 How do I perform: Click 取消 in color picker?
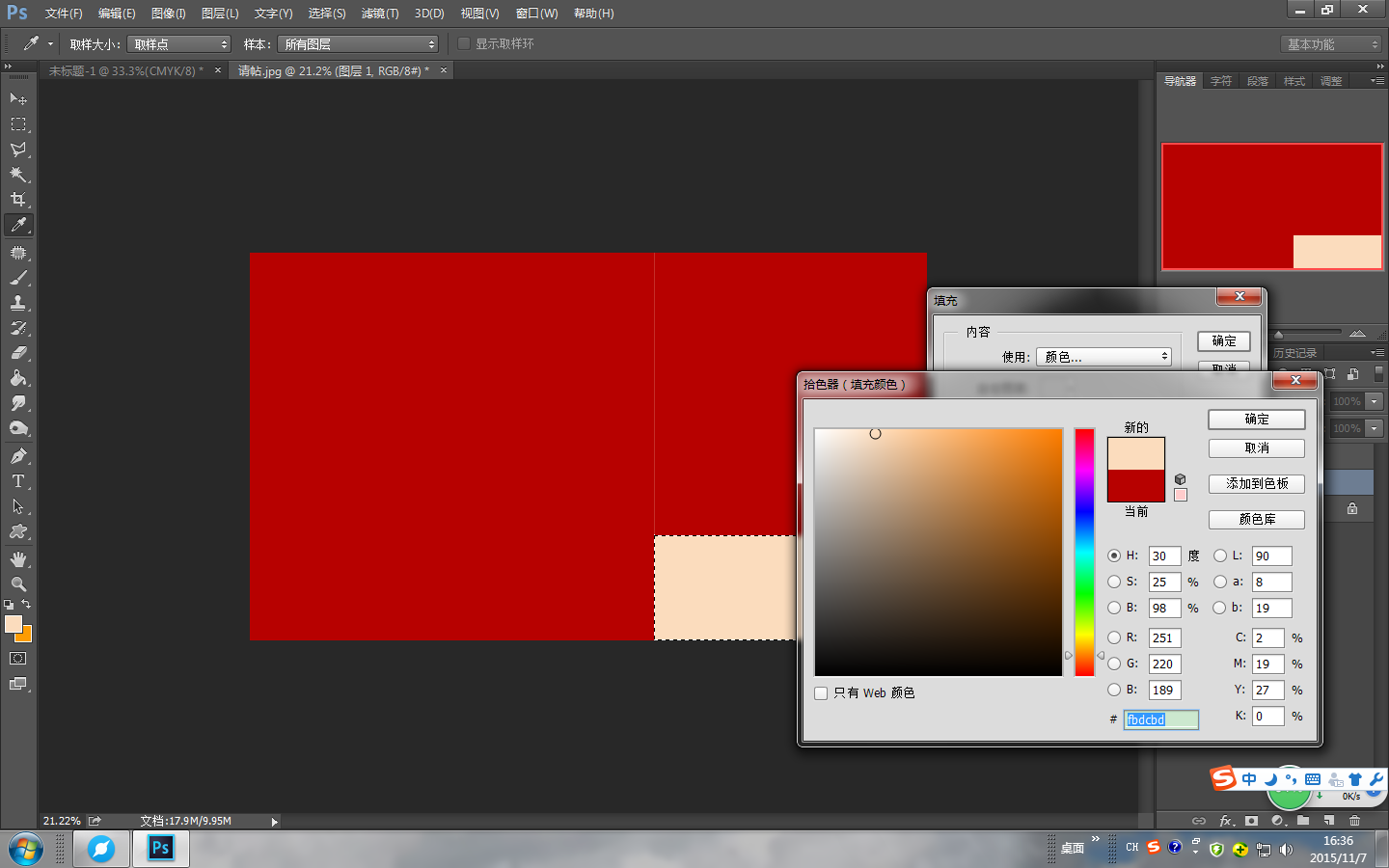1257,448
